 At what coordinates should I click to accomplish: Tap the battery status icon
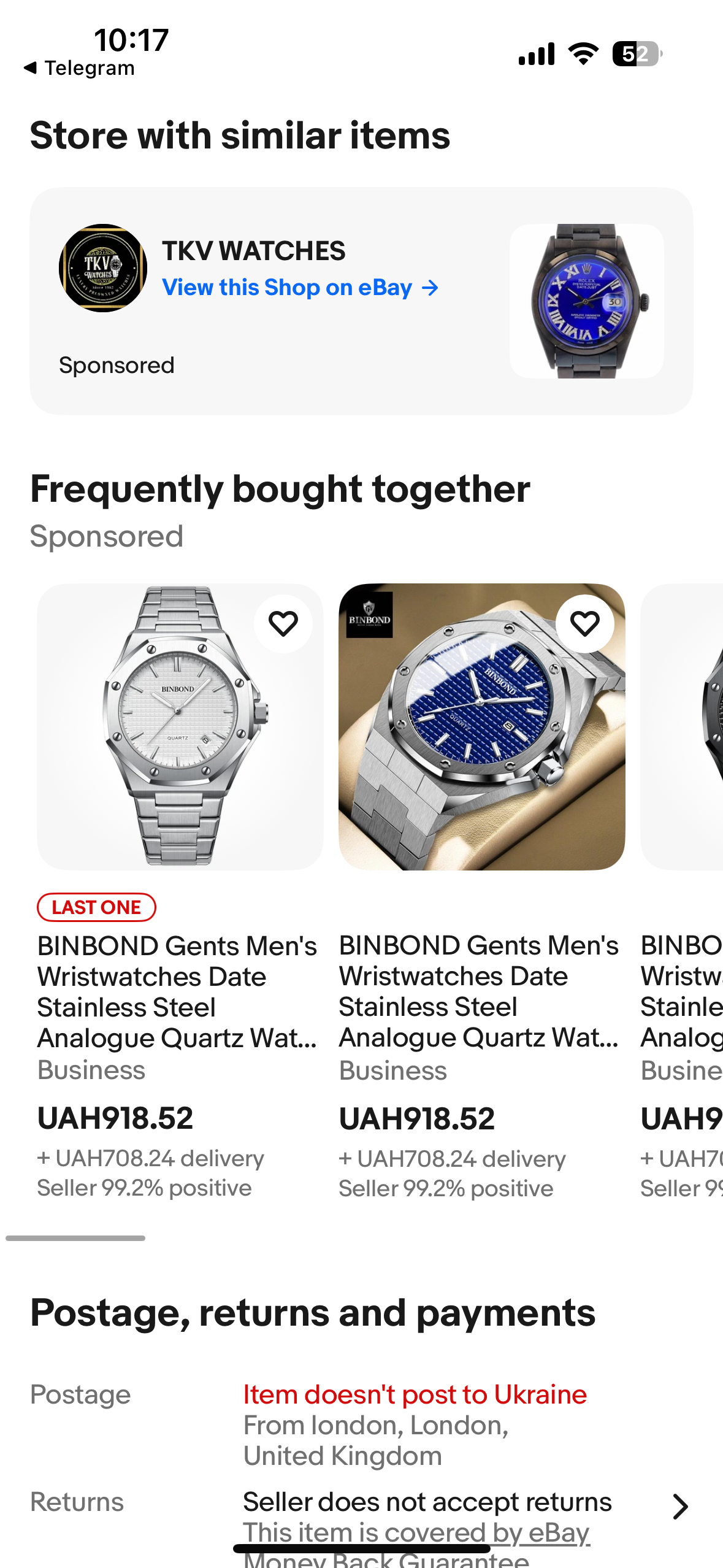(x=637, y=54)
